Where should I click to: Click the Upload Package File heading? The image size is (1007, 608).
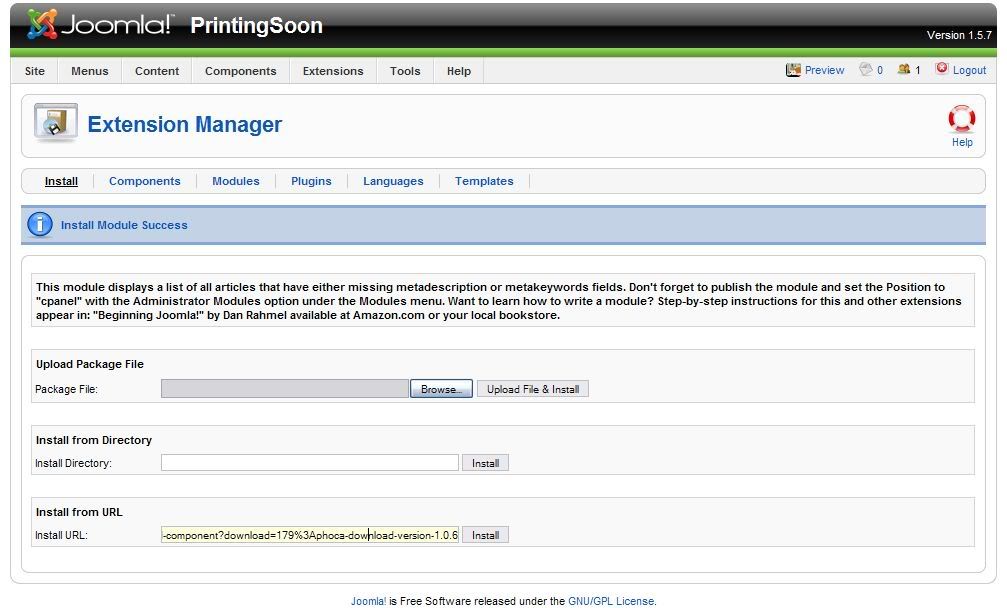pyautogui.click(x=90, y=364)
